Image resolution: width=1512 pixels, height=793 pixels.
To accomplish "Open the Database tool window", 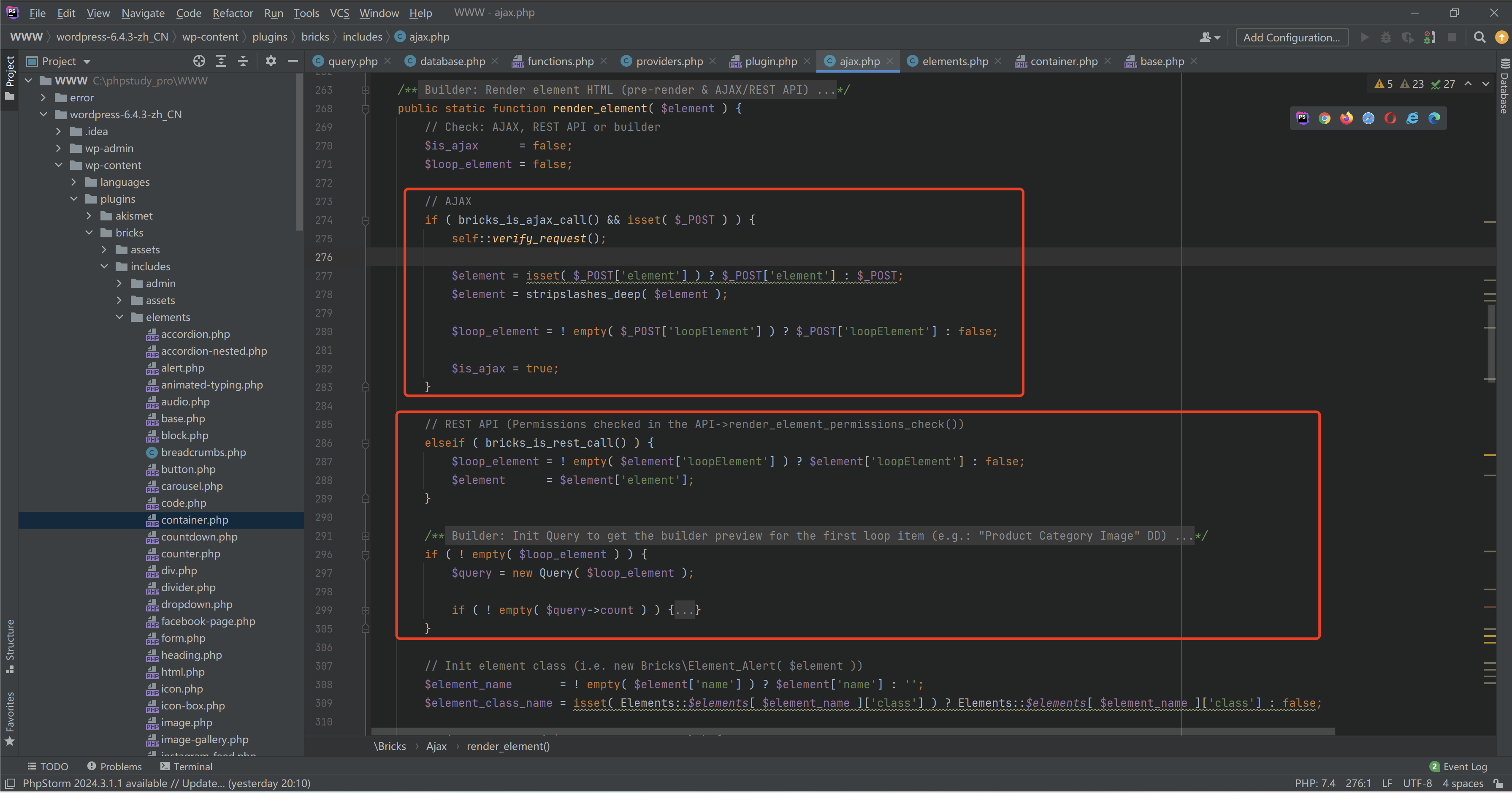I will click(1504, 86).
